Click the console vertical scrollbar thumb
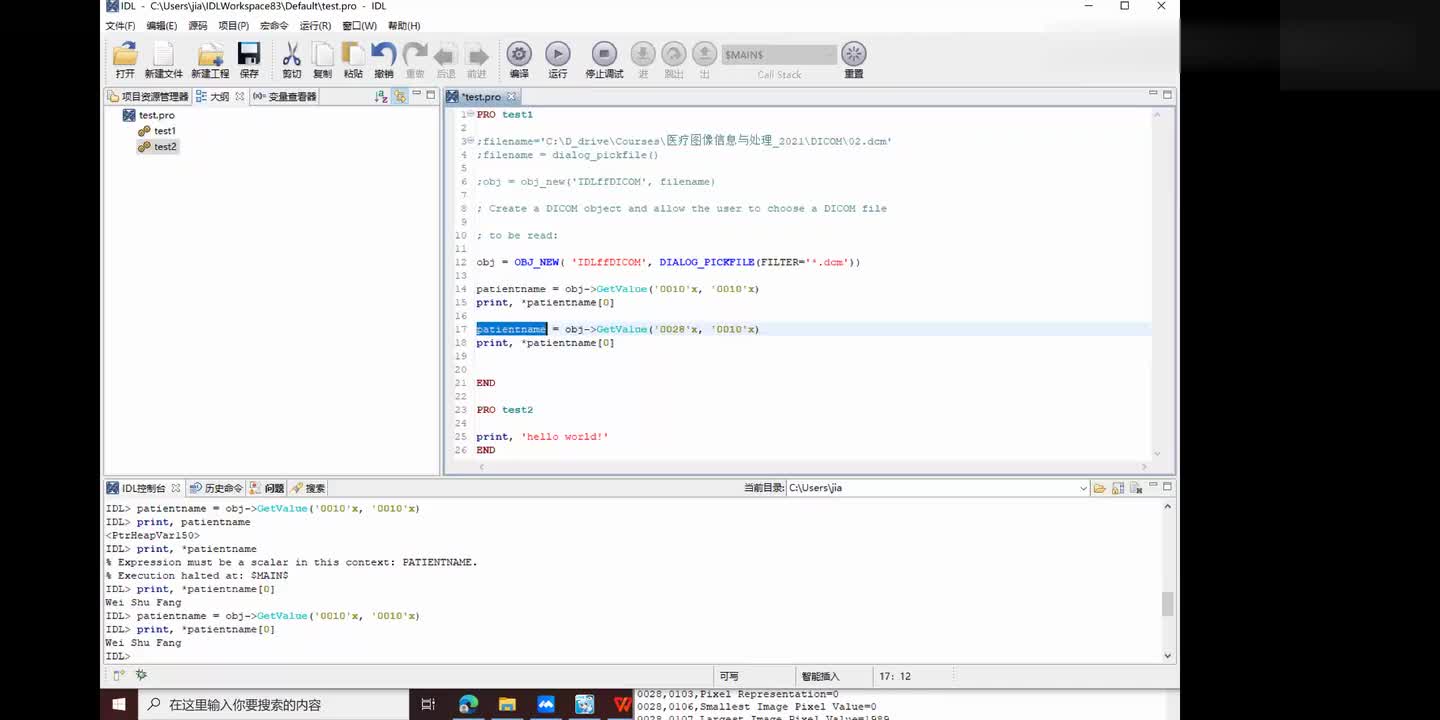Viewport: 1440px width, 720px height. coord(1167,604)
